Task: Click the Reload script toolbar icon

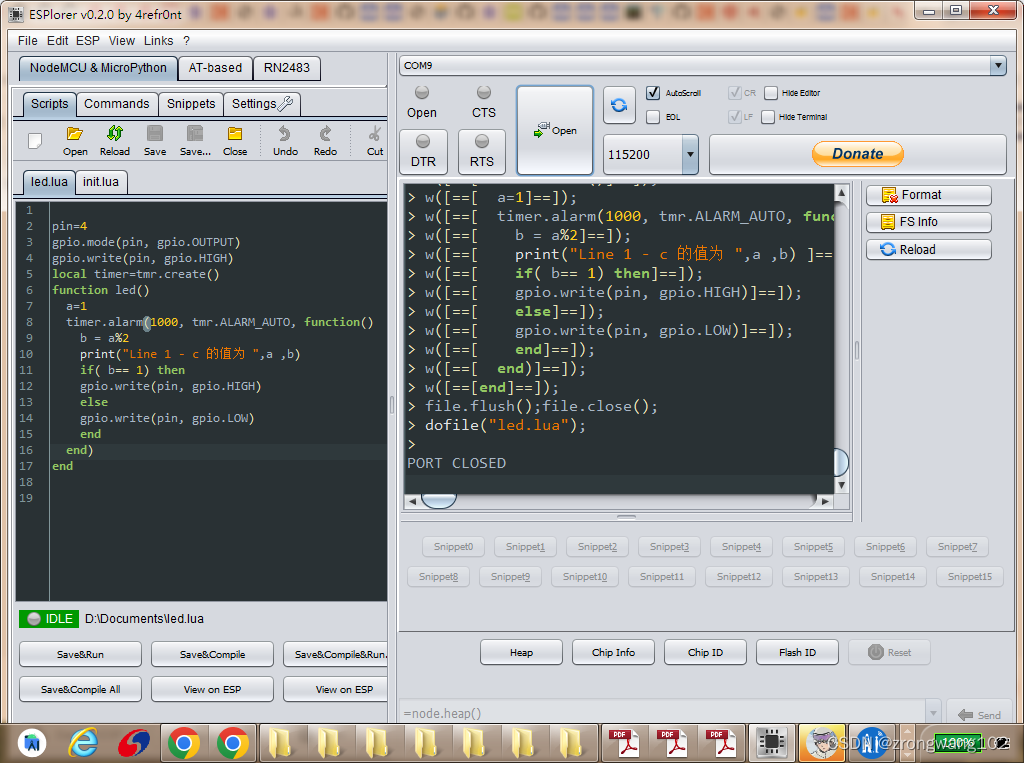Action: [x=115, y=141]
